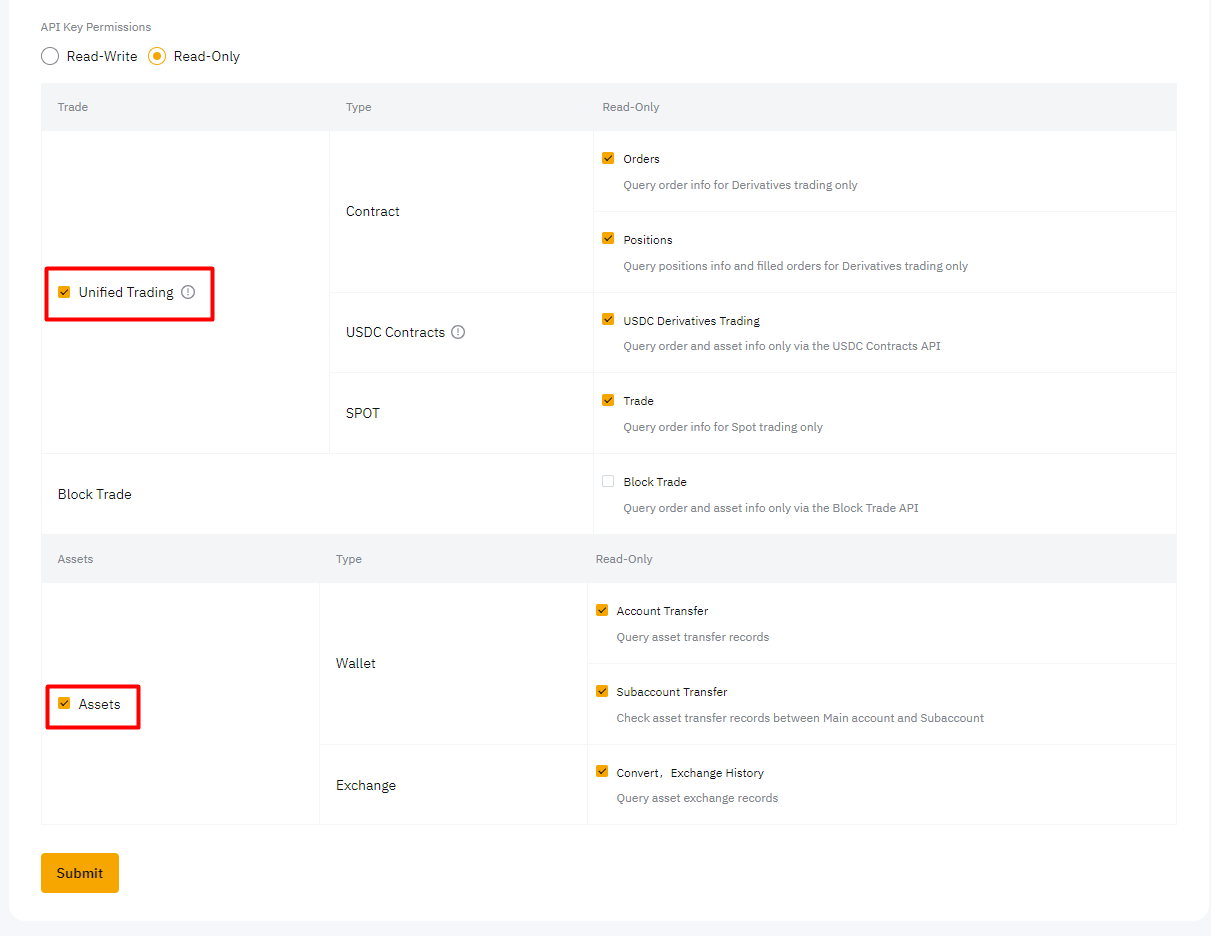Open the Unified Trading info tooltip icon
Image resolution: width=1211 pixels, height=936 pixels.
point(188,292)
